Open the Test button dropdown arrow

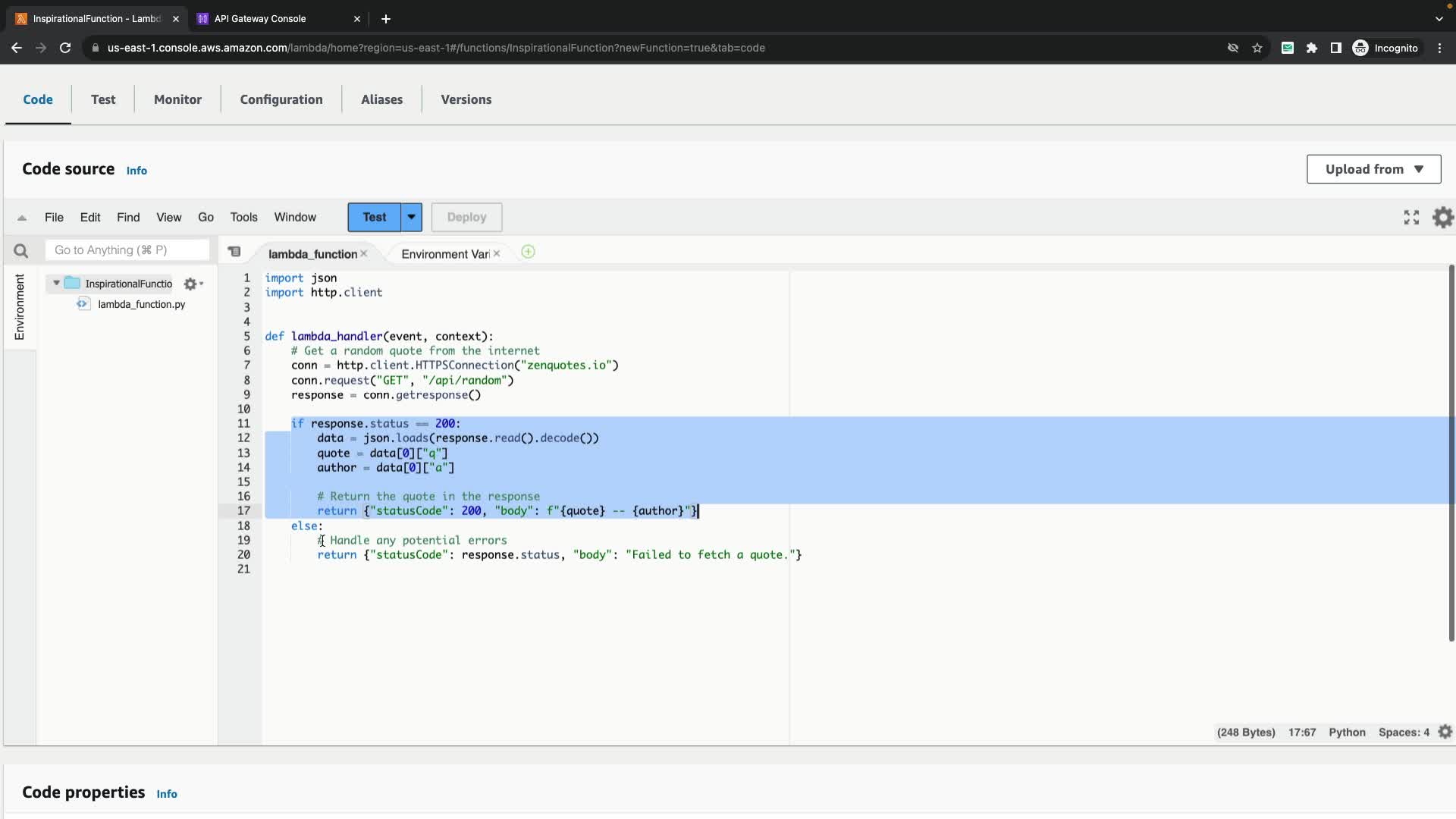click(411, 217)
